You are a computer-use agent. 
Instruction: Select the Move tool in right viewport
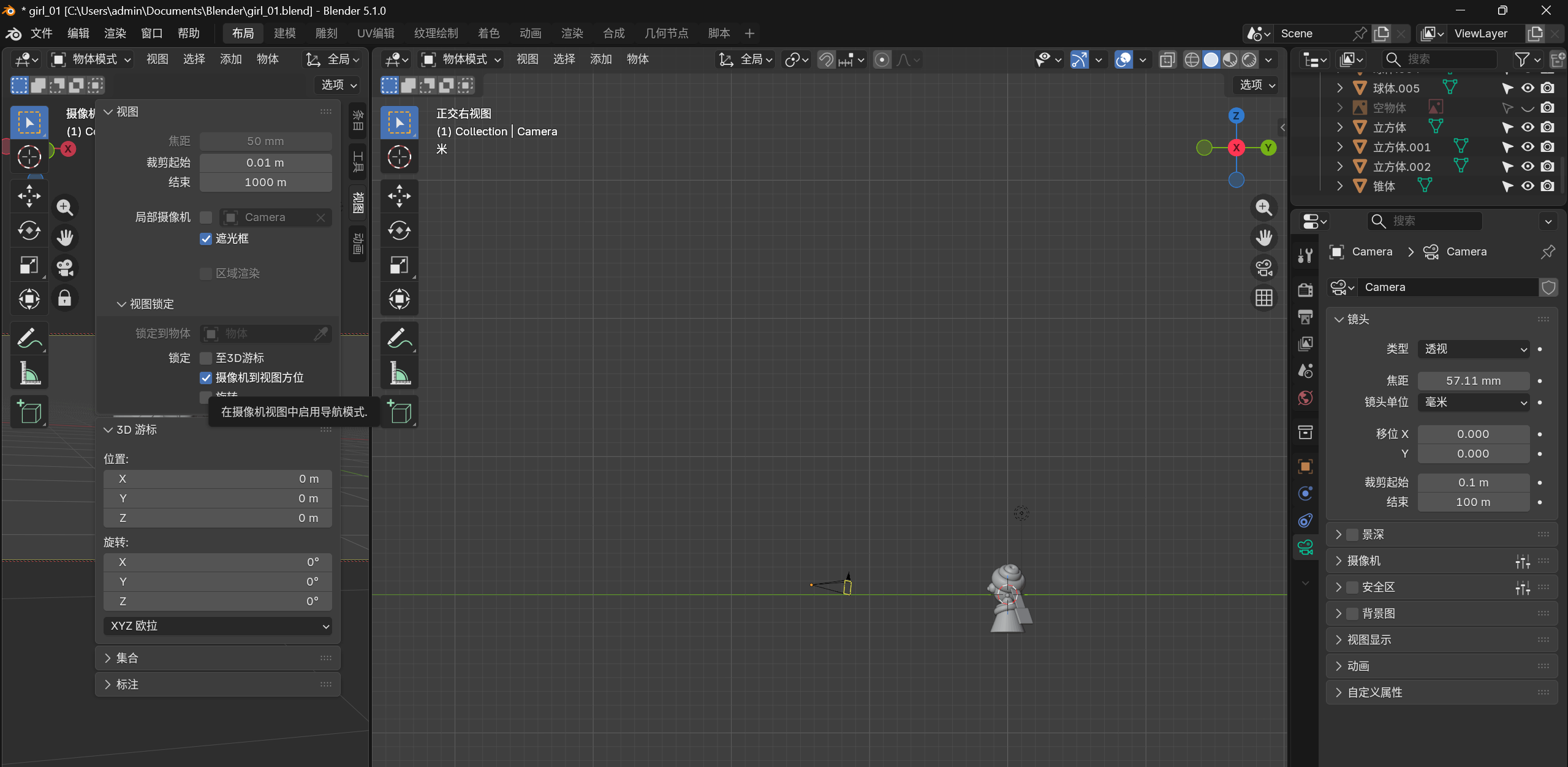399,196
